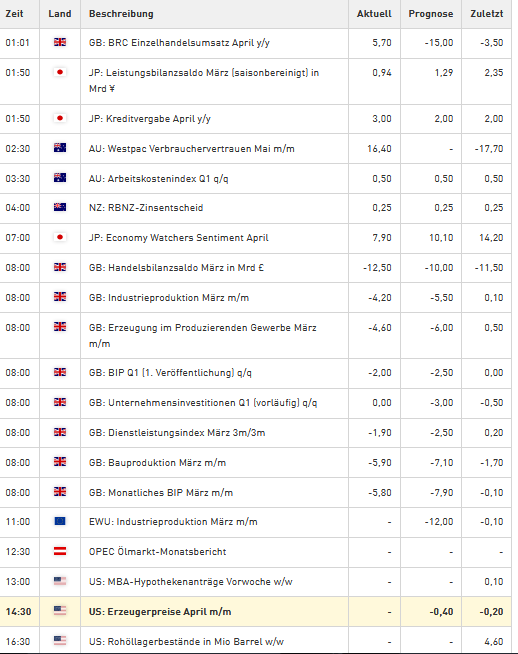
Task: Click the Aktuell value '-12,50' for Handelsbilanzsaldo
Action: (x=377, y=268)
